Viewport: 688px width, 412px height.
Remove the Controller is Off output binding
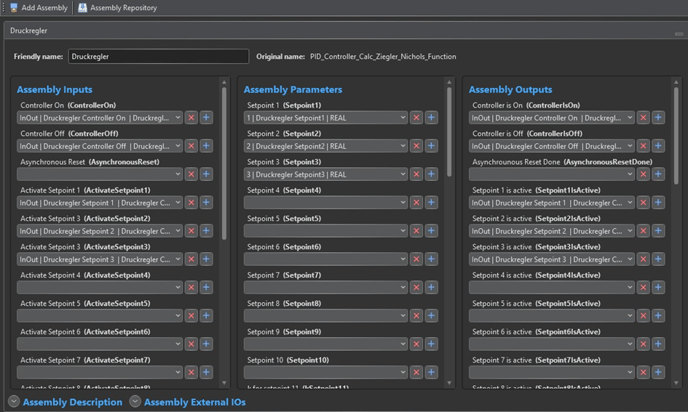643,146
